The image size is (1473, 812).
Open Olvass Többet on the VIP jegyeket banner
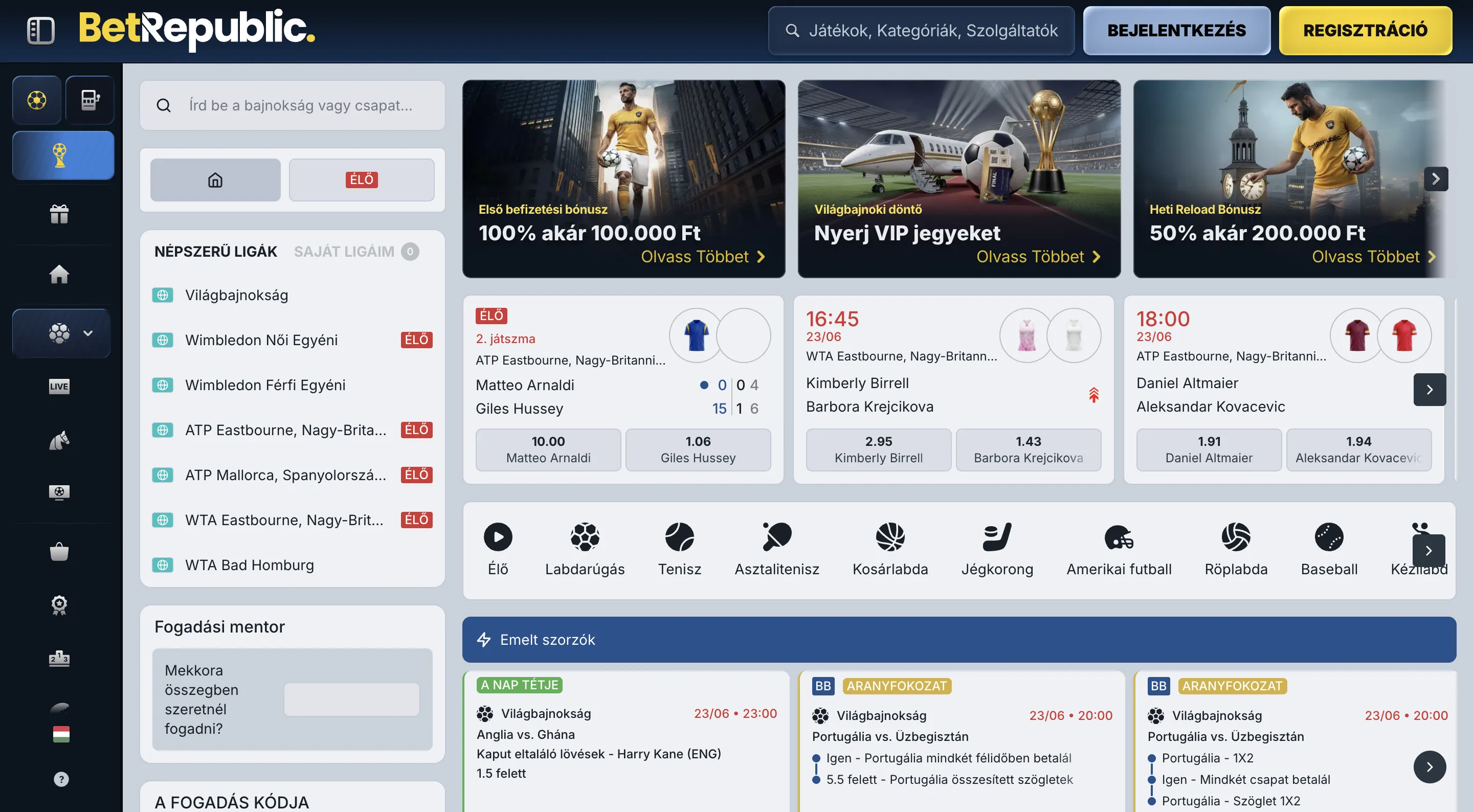1038,257
